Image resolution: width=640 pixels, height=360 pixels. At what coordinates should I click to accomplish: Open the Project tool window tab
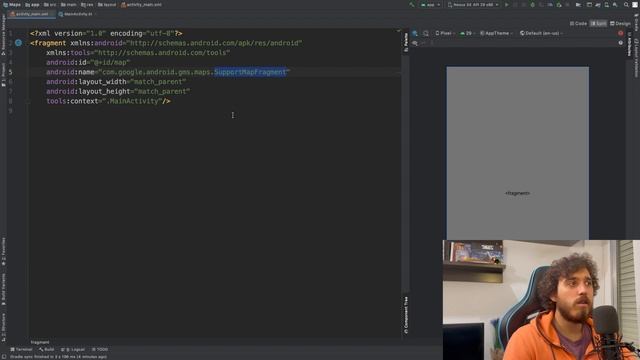click(3, 75)
